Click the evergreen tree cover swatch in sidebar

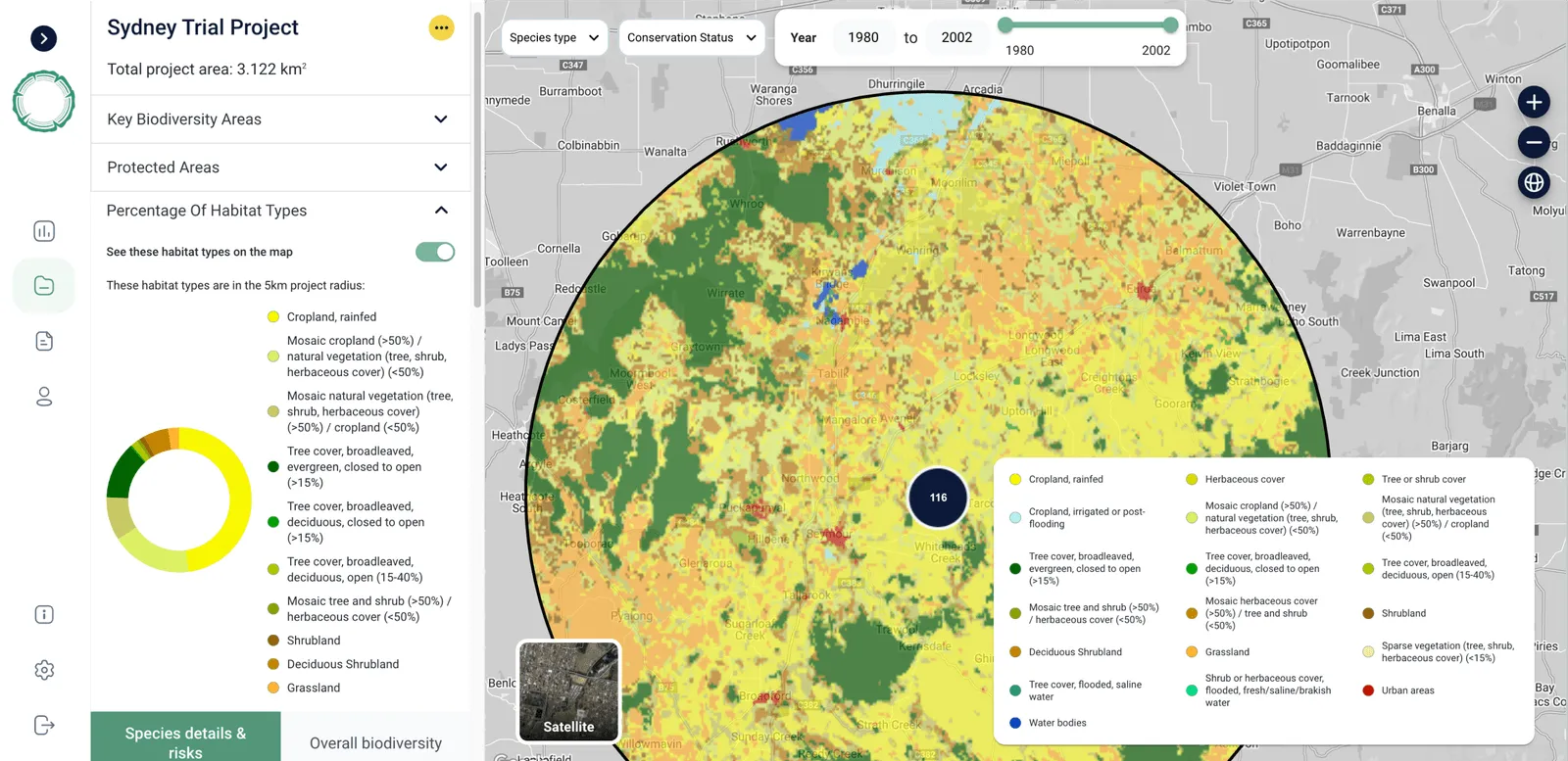tap(273, 467)
